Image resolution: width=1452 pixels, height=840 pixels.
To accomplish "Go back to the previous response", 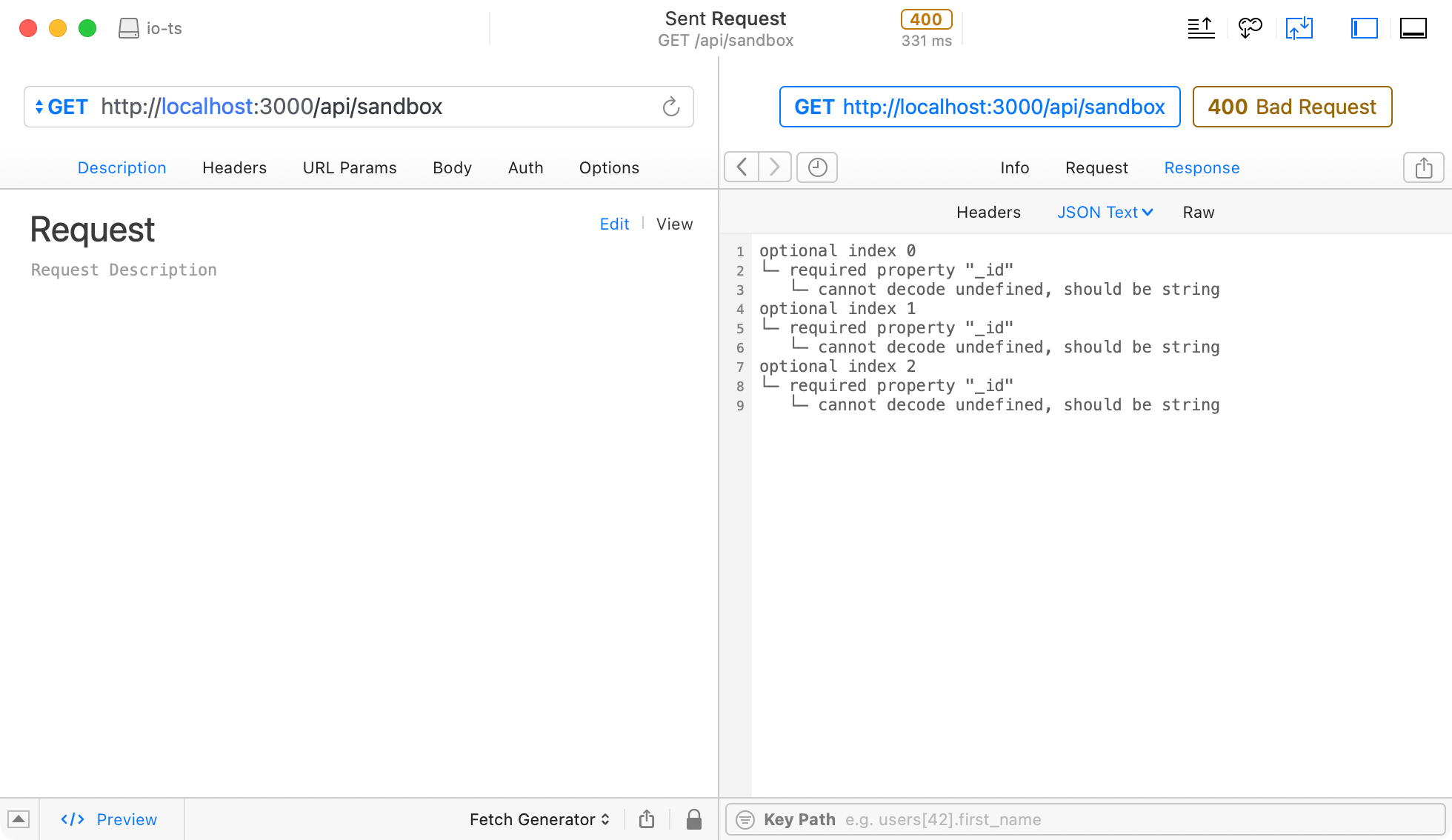I will click(x=742, y=167).
